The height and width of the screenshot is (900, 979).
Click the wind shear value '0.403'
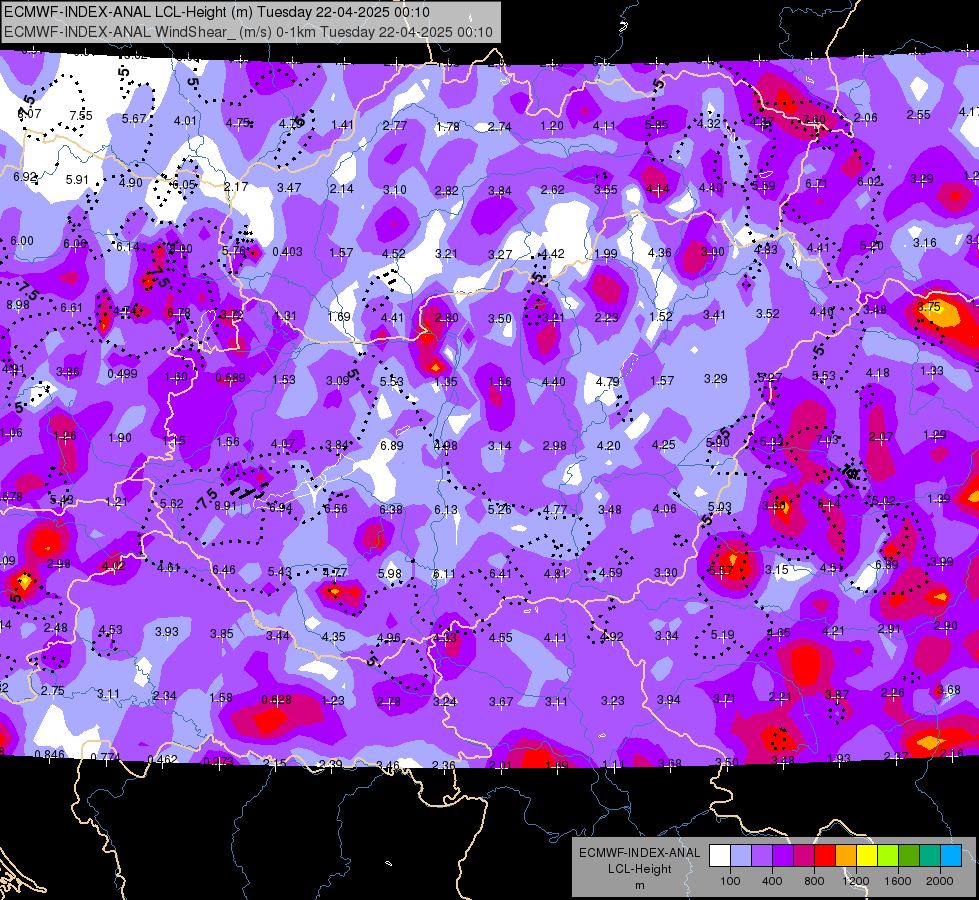(x=287, y=252)
